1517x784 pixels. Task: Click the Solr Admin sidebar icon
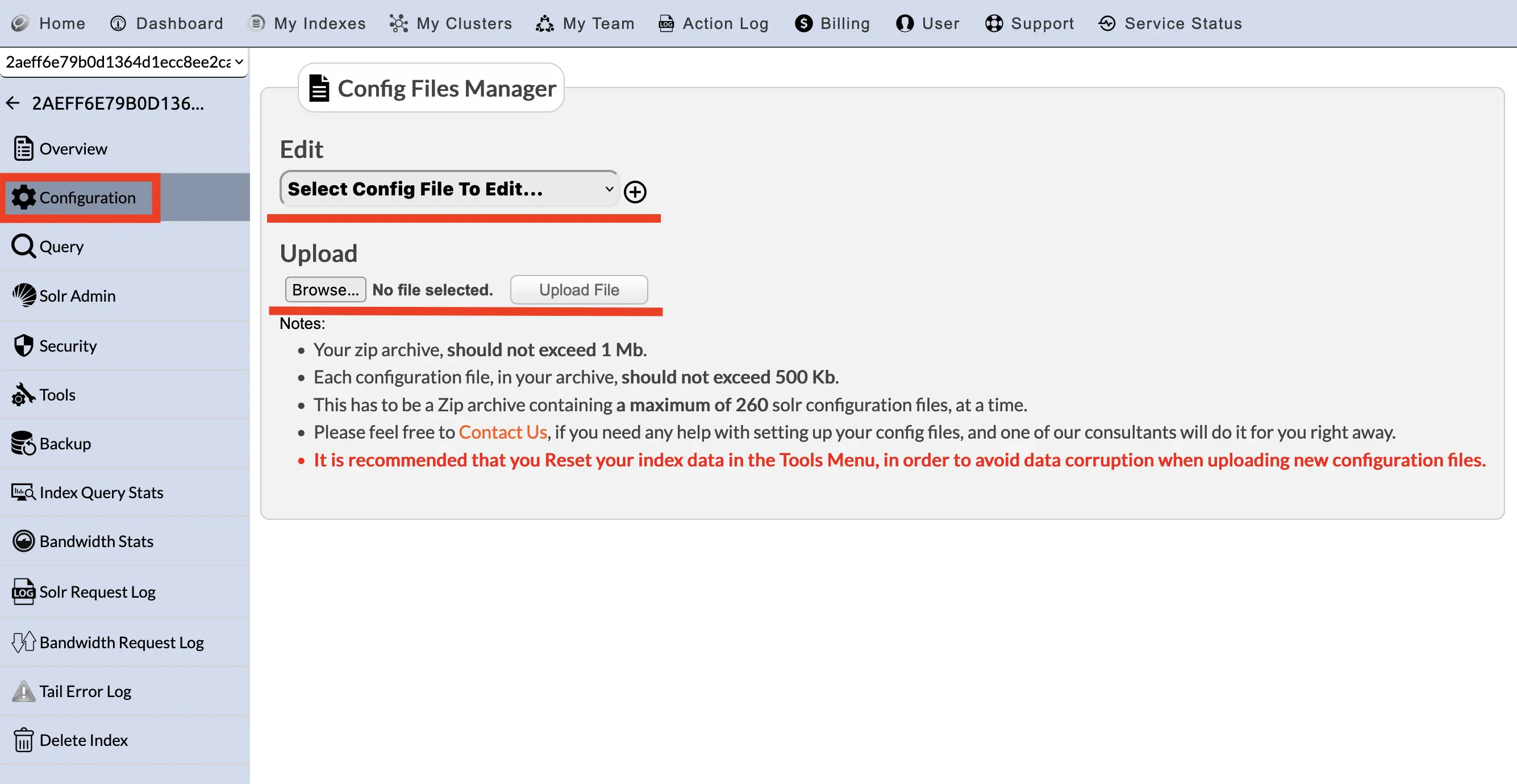click(23, 295)
